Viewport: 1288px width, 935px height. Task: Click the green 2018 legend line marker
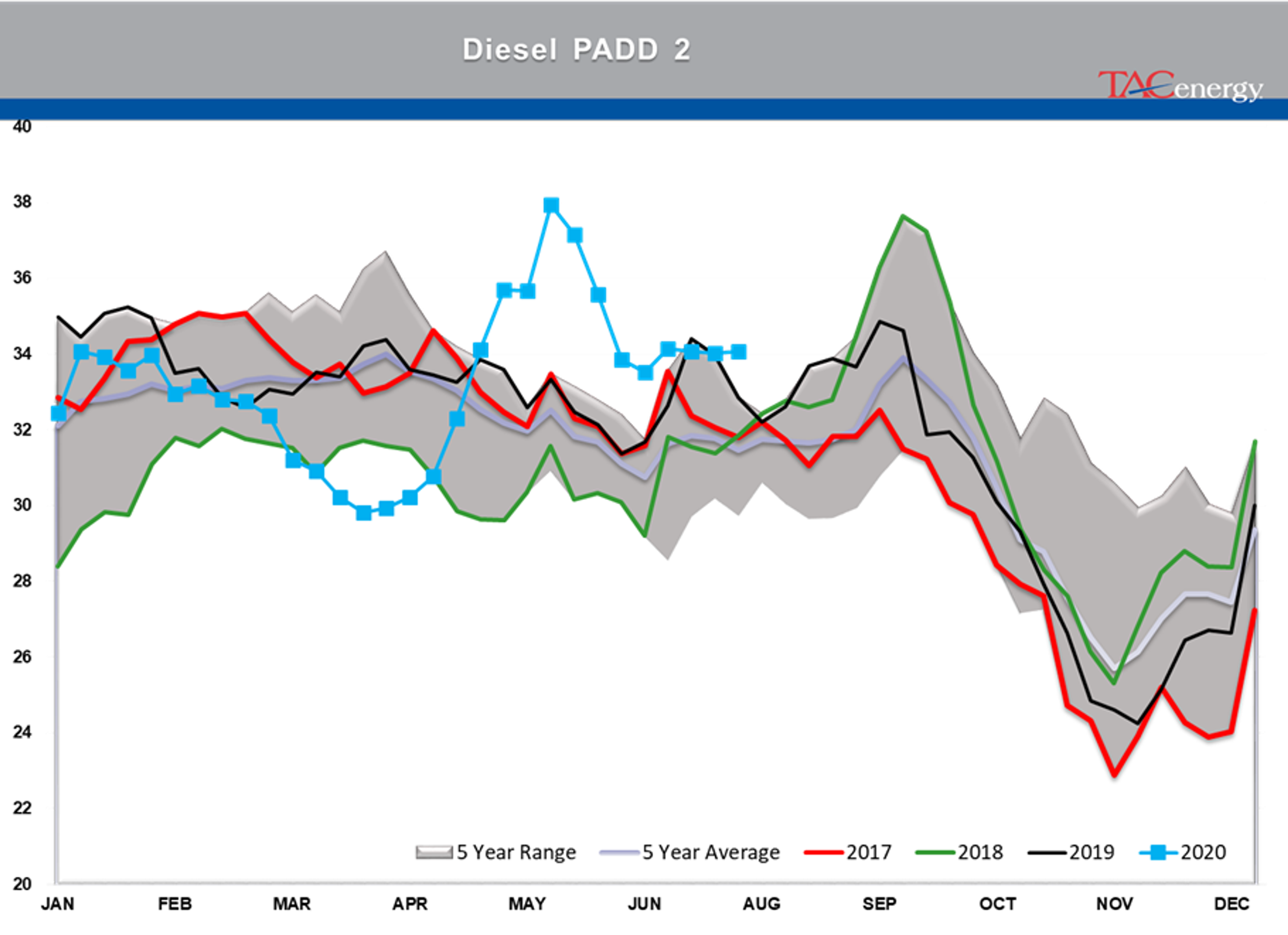935,853
